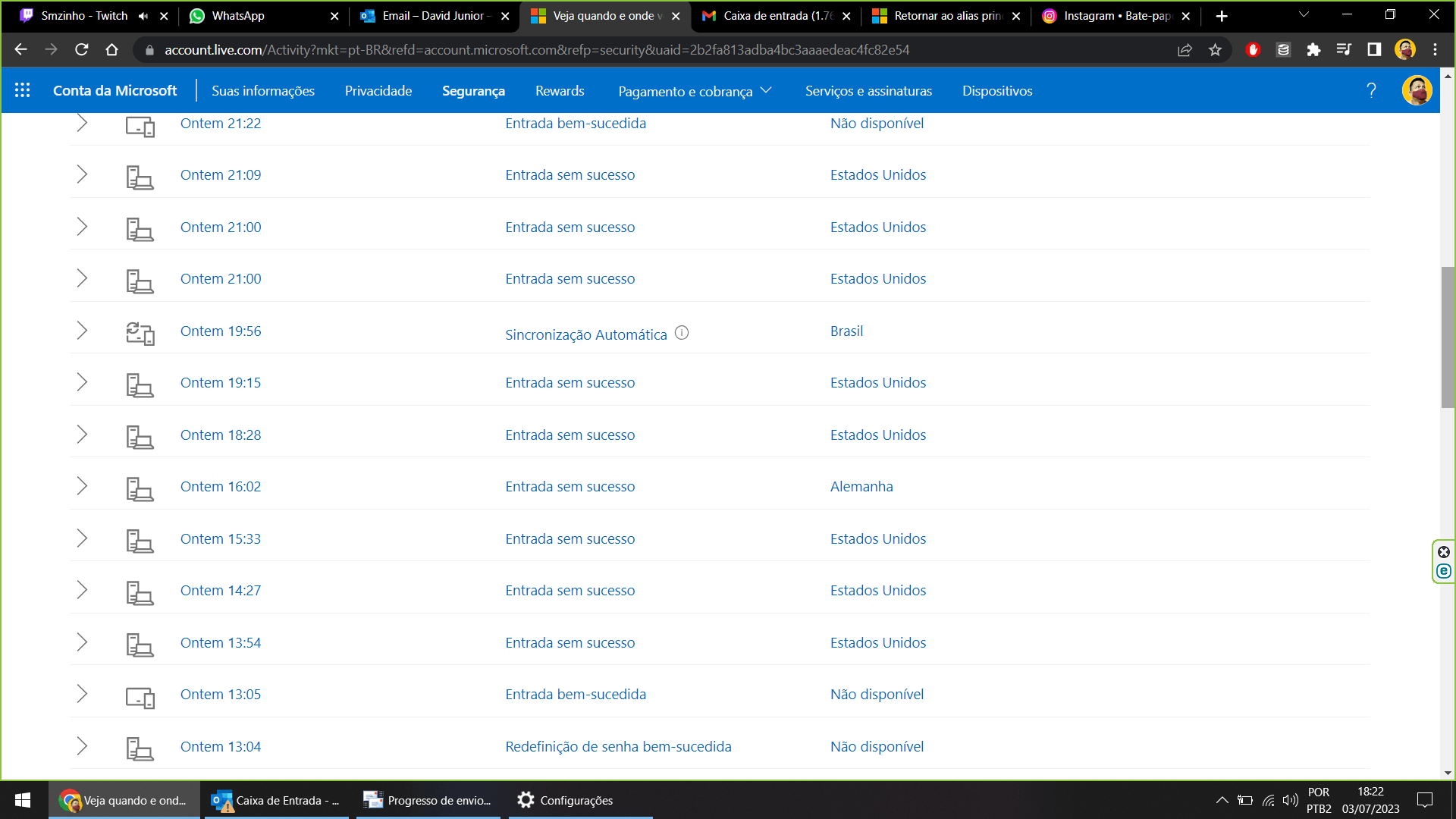Image resolution: width=1456 pixels, height=819 pixels.
Task: Expand the Ontem 19:56 synchronization entry
Action: tap(82, 331)
